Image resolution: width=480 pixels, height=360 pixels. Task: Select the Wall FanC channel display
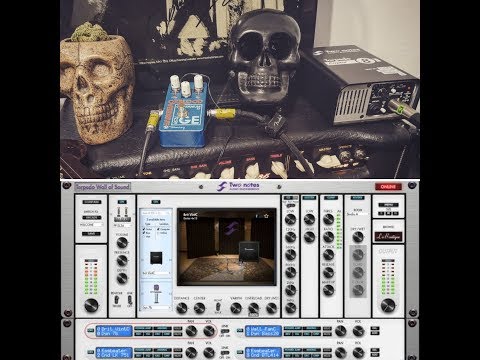[x=263, y=331]
